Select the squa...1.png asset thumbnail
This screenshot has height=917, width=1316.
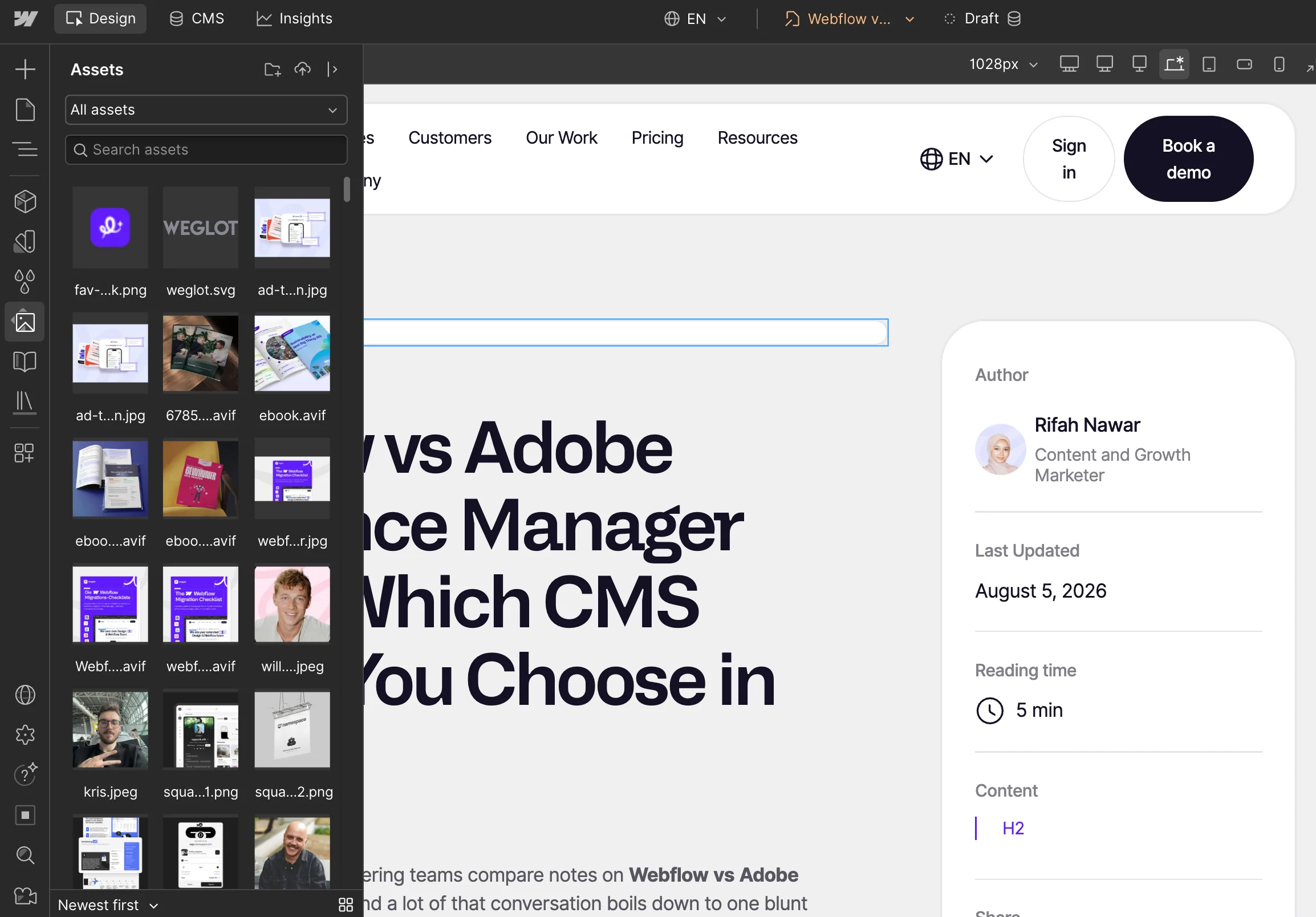pyautogui.click(x=201, y=729)
